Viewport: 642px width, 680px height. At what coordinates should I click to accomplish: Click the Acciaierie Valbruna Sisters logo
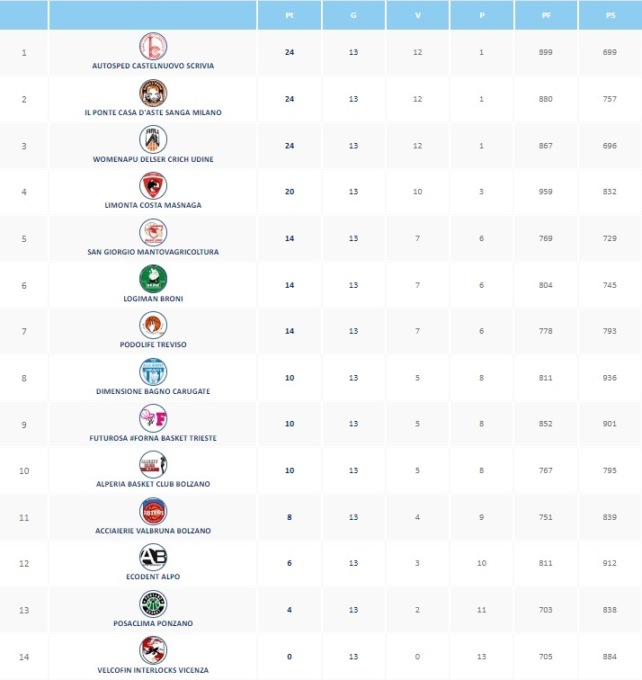tap(153, 511)
